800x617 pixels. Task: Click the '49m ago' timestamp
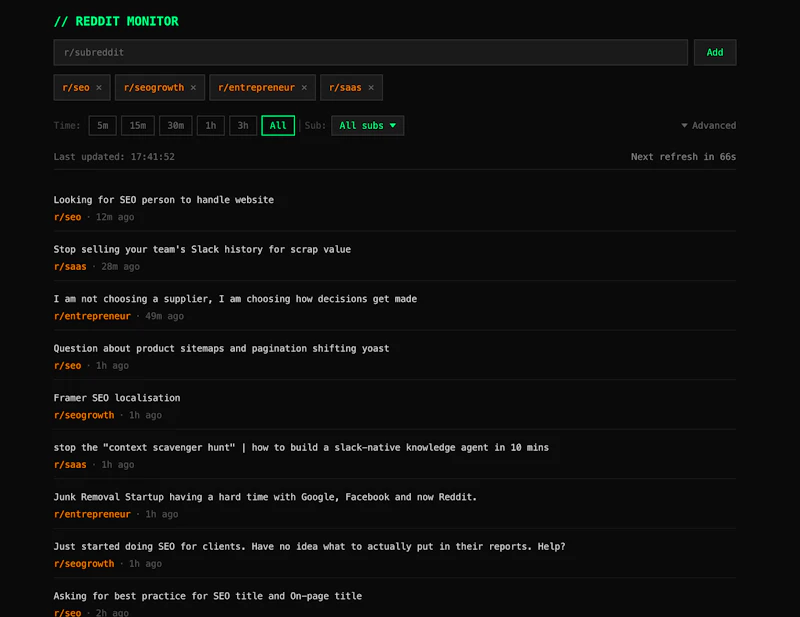(165, 316)
